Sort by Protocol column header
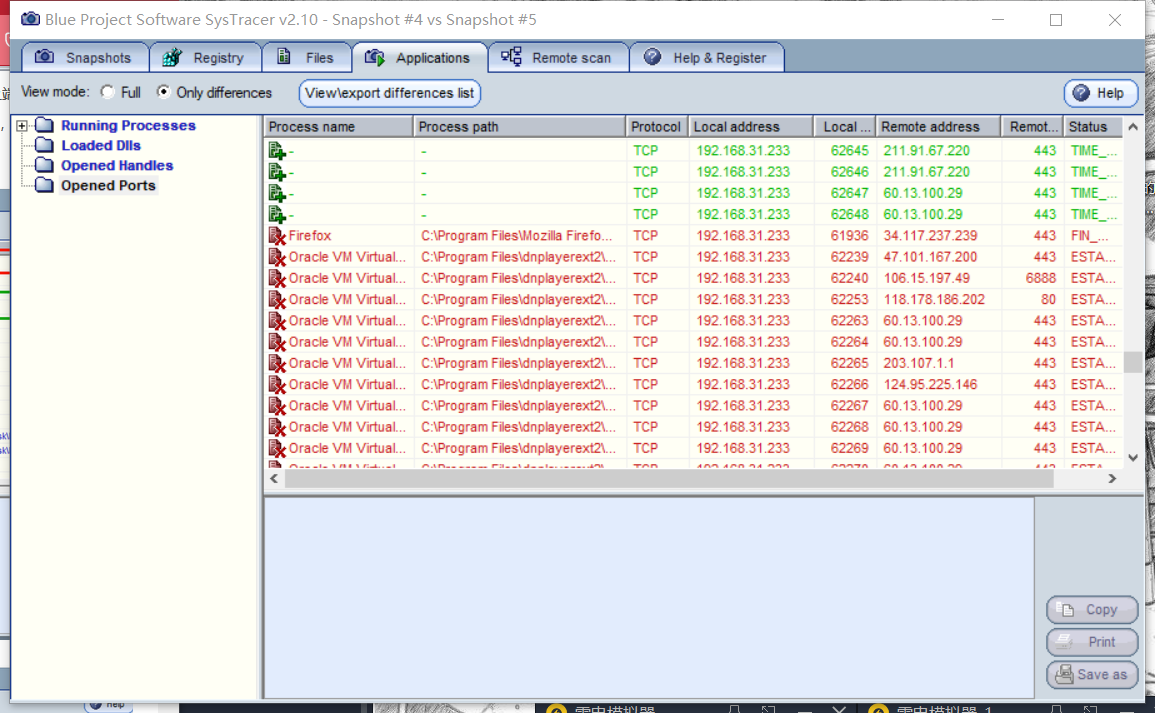1155x713 pixels. click(656, 127)
